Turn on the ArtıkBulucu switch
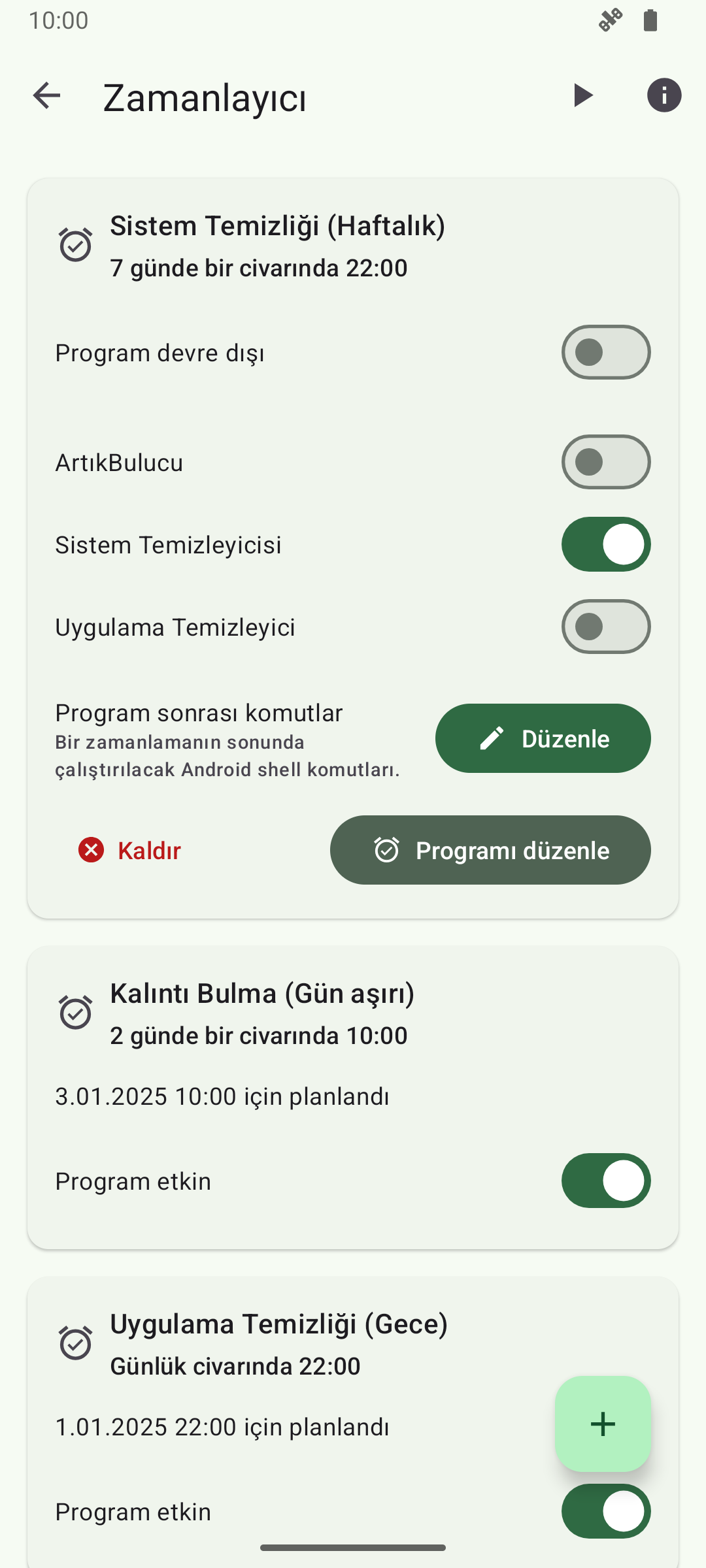 [x=605, y=462]
